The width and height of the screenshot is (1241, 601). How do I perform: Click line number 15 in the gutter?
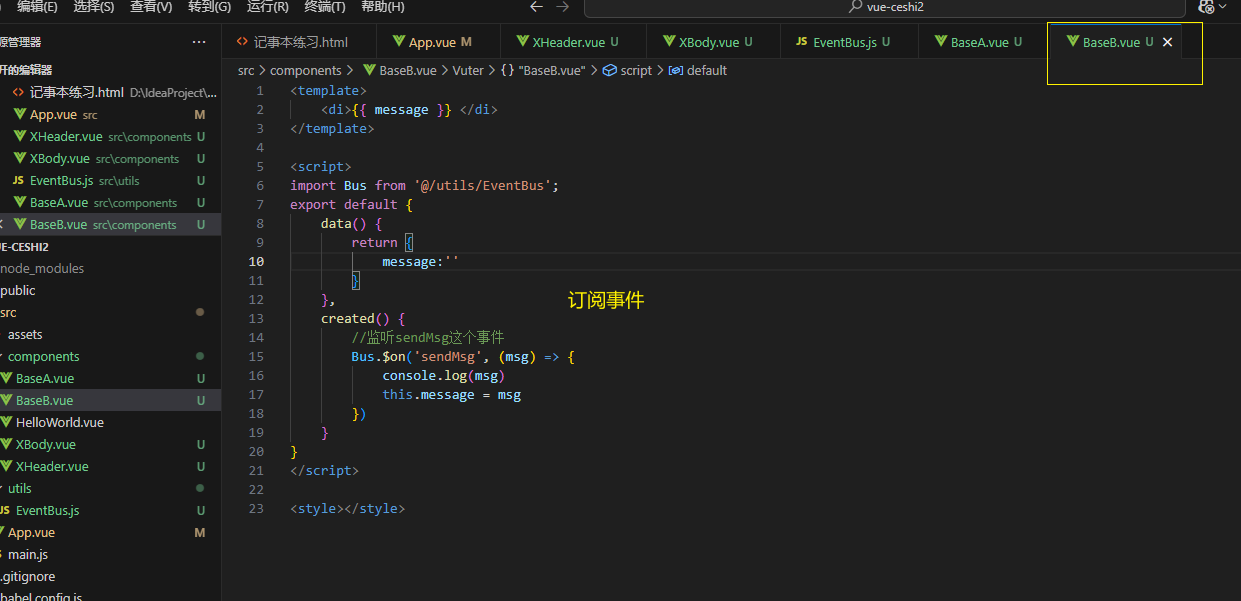coord(257,356)
